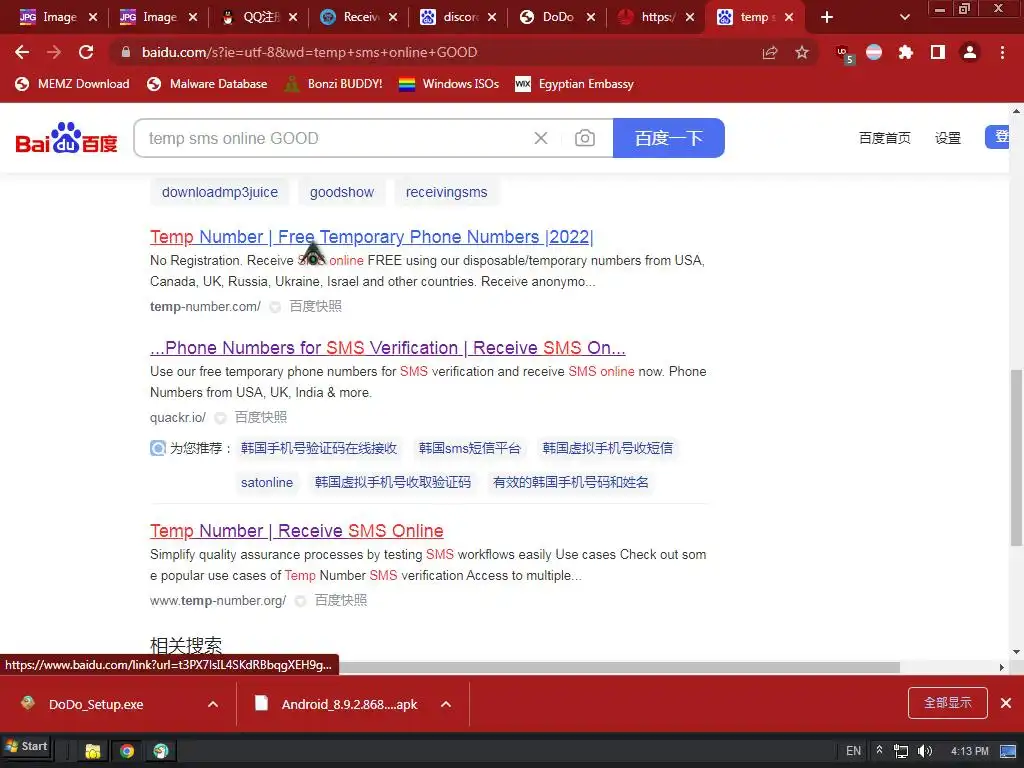This screenshot has width=1024, height=768.
Task: Open 百度快照 for quackr.io
Action: coord(261,417)
